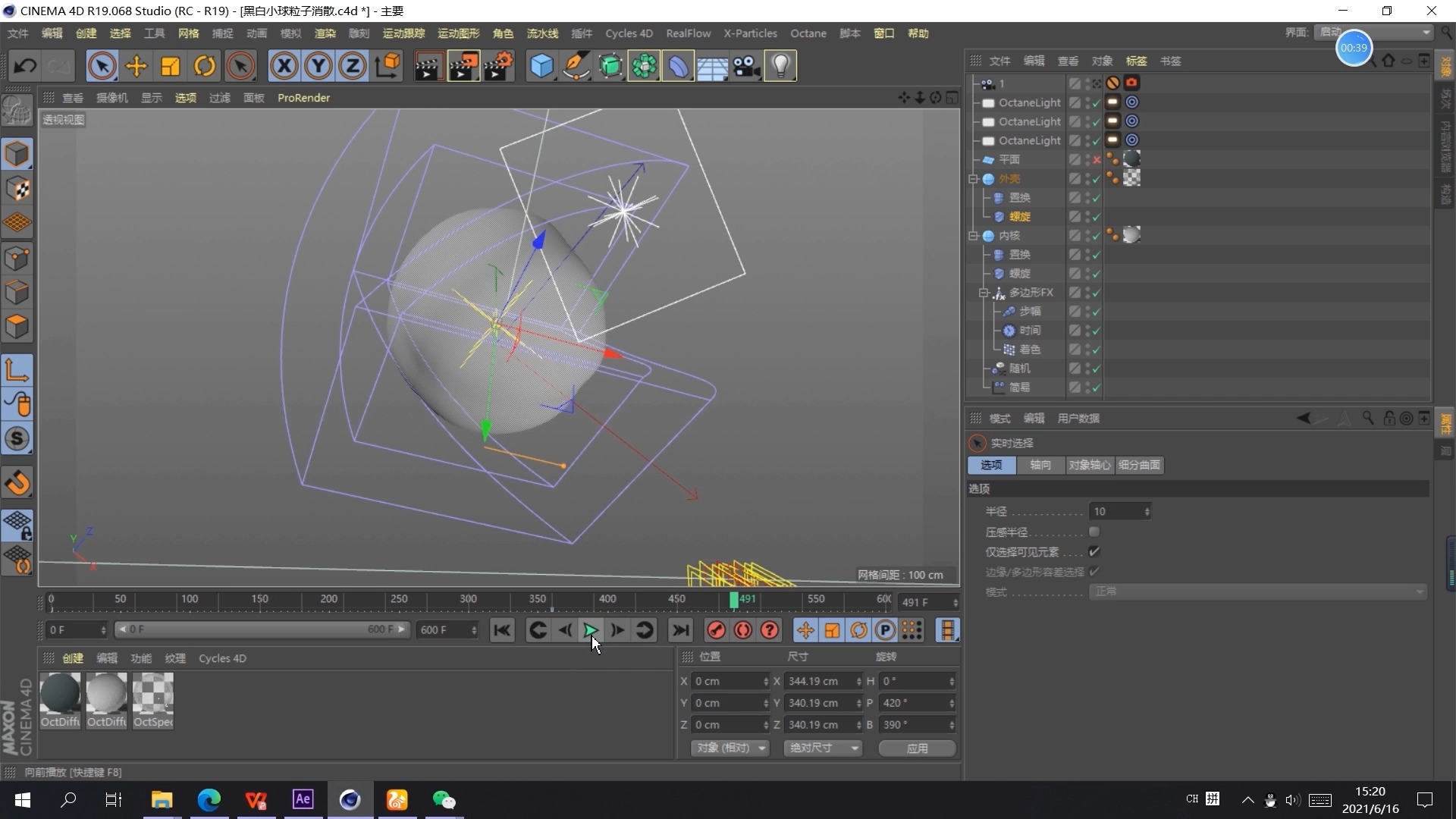Enable pressure-sensitive radius checkbox (压感半径)
Screen dimensions: 1456x819
coord(1094,532)
